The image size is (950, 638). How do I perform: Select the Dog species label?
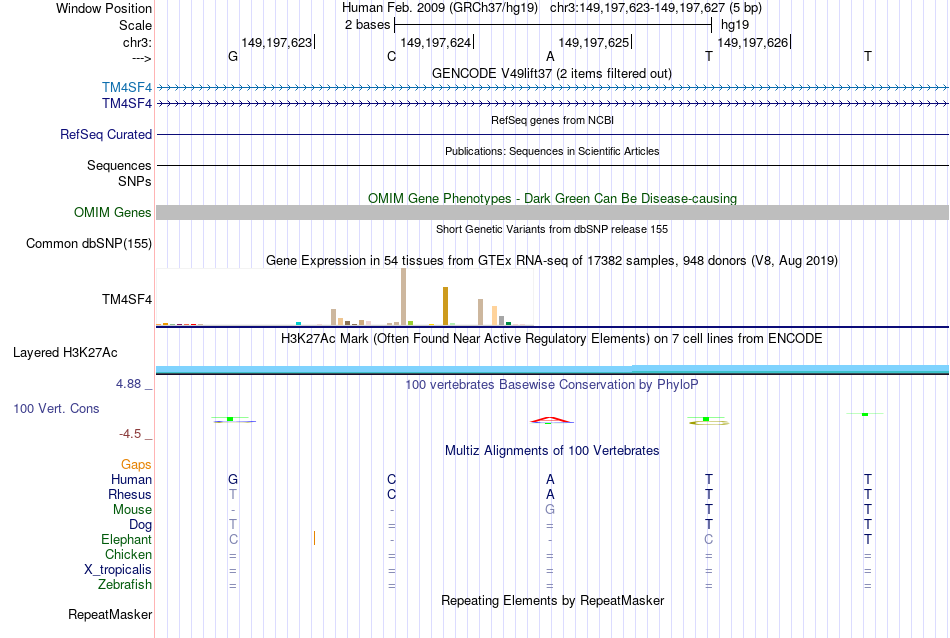point(140,525)
